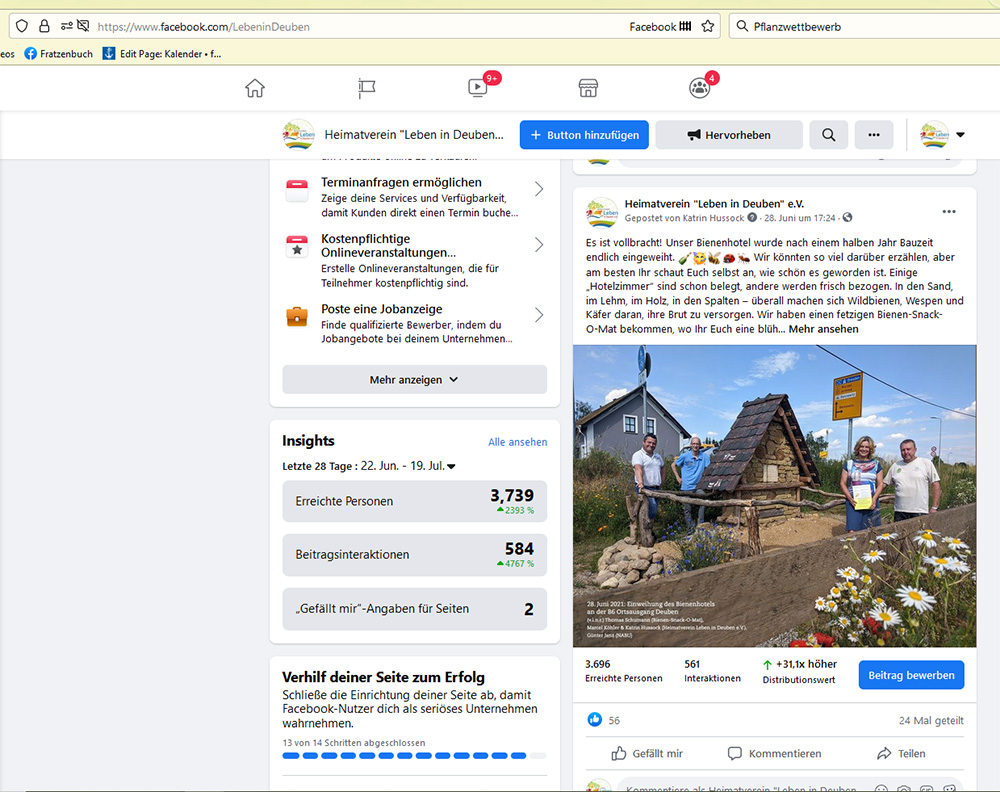The image size is (1000, 792).
Task: Open Beitragsinteraktionen insight card
Action: 415,555
